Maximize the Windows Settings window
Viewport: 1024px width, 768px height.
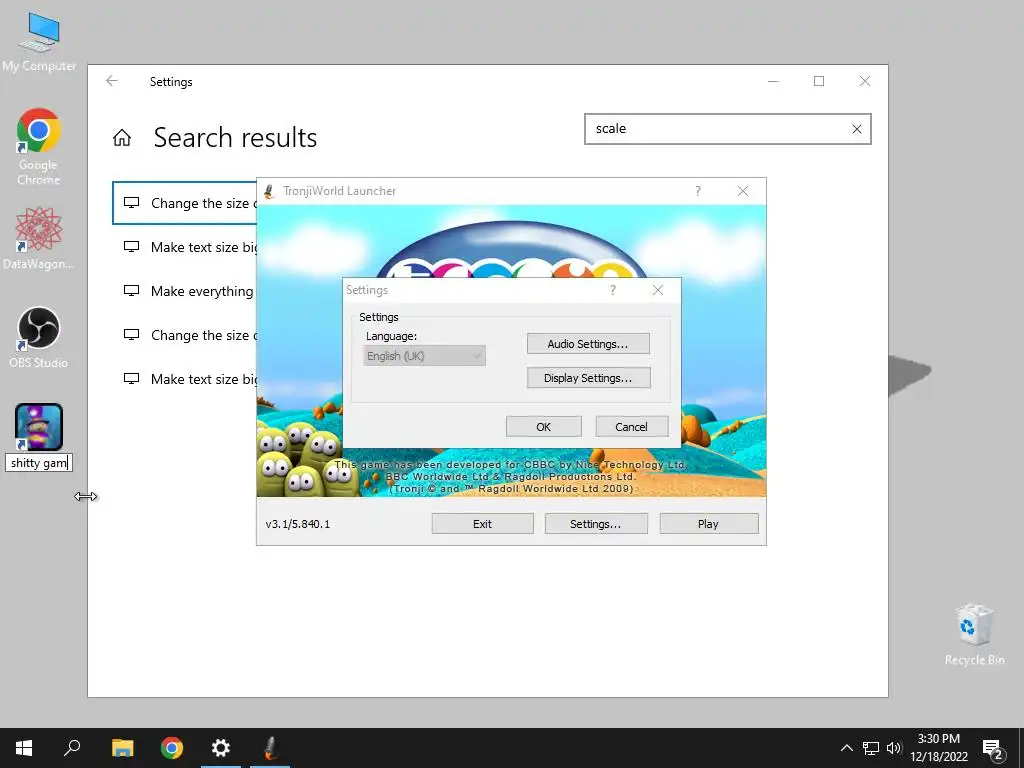819,81
